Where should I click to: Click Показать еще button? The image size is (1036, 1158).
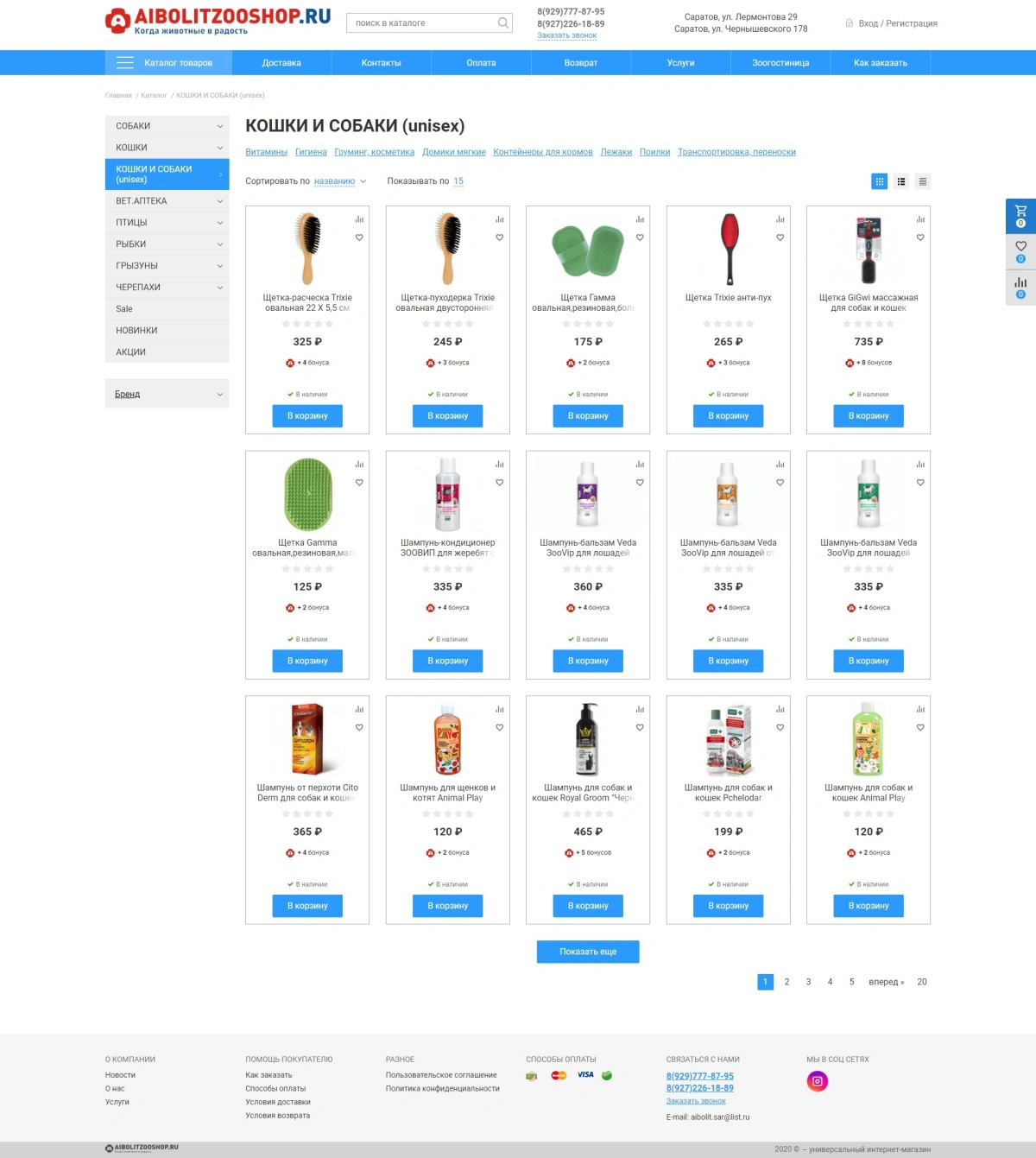588,952
